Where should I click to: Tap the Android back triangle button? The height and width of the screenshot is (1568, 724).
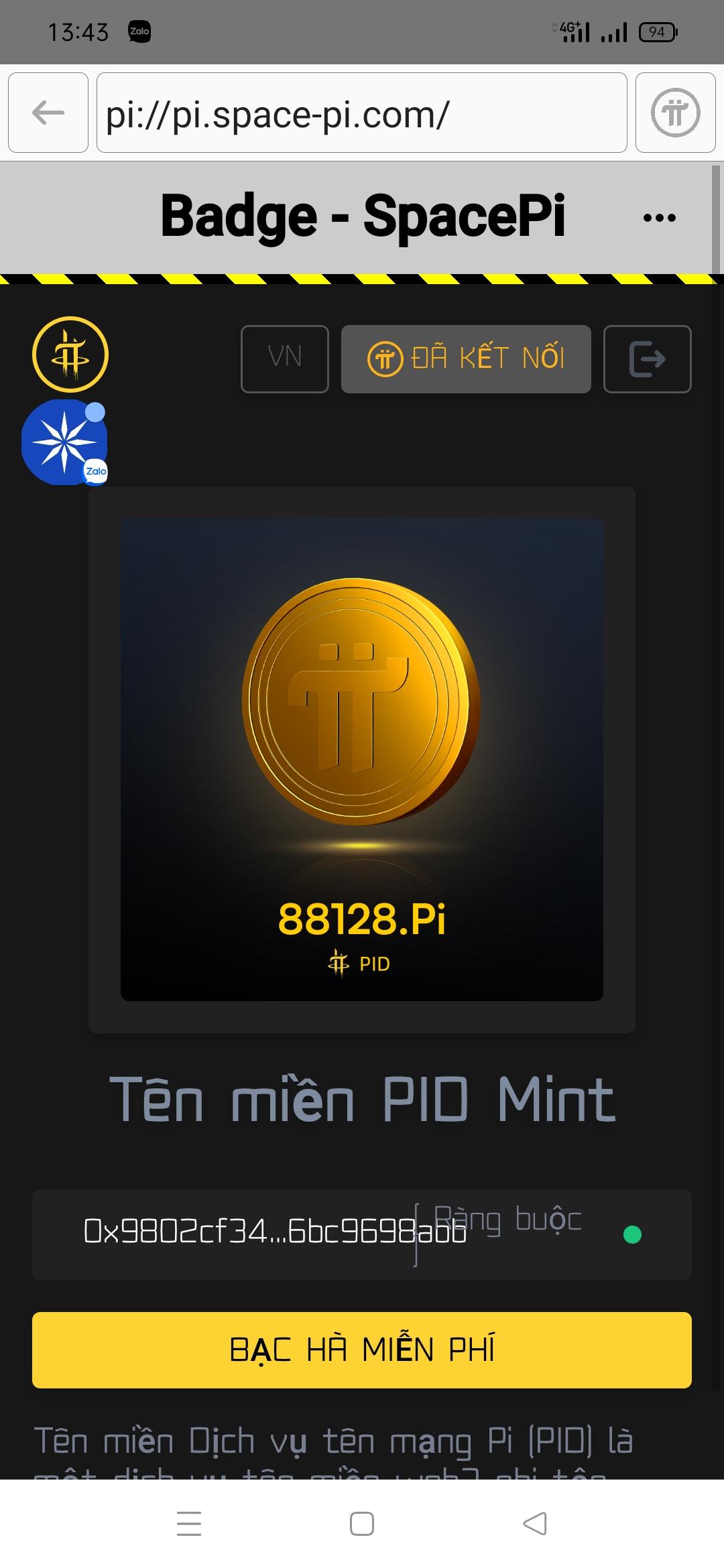pyautogui.click(x=534, y=1523)
